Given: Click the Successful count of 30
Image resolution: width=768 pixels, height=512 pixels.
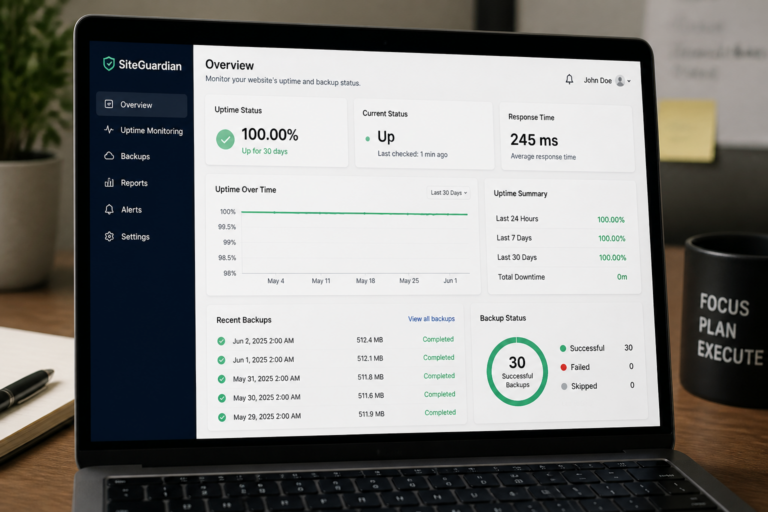Looking at the screenshot, I should point(628,348).
